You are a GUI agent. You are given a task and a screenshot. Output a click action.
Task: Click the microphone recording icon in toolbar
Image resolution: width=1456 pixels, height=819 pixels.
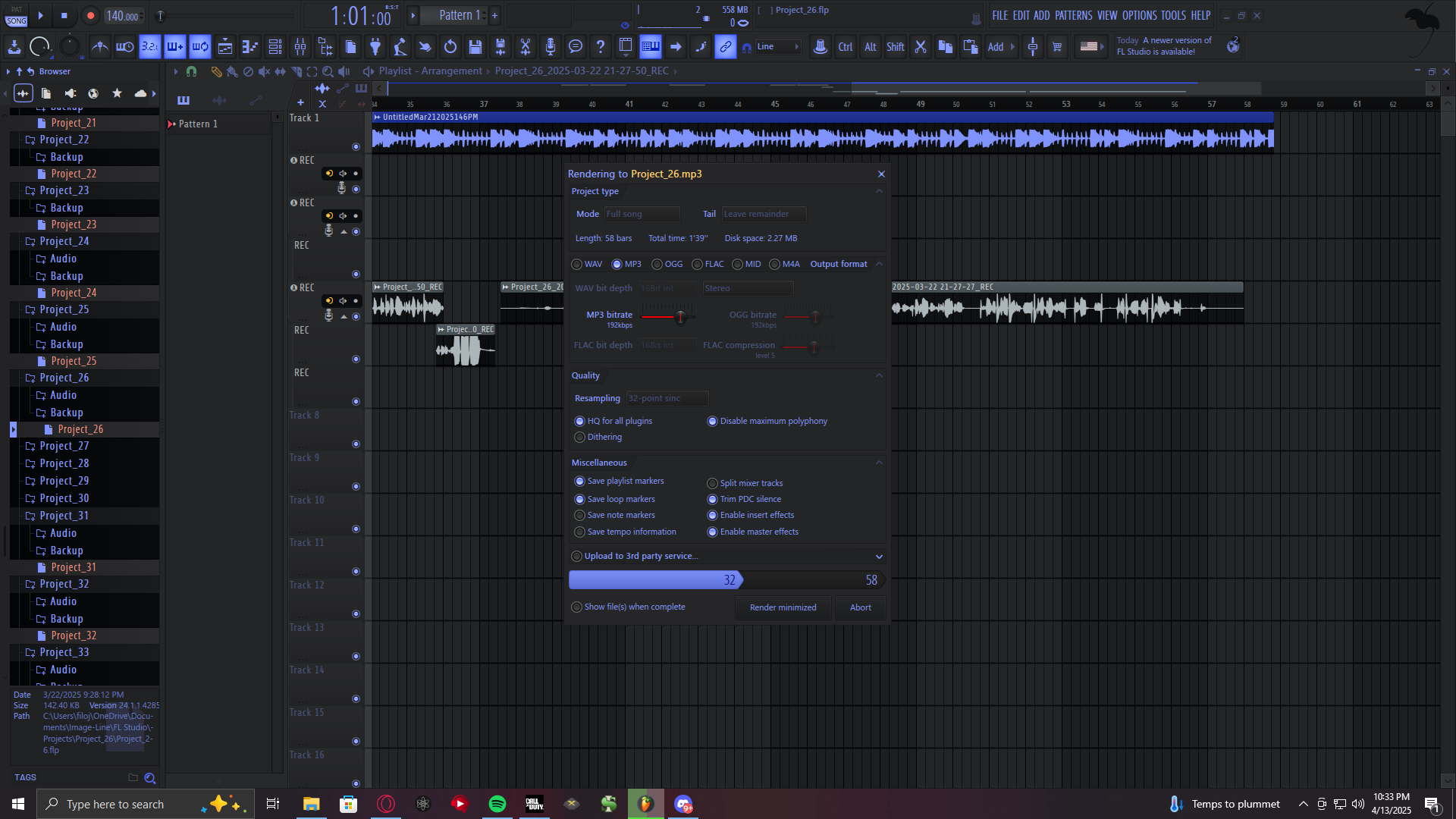tap(551, 47)
